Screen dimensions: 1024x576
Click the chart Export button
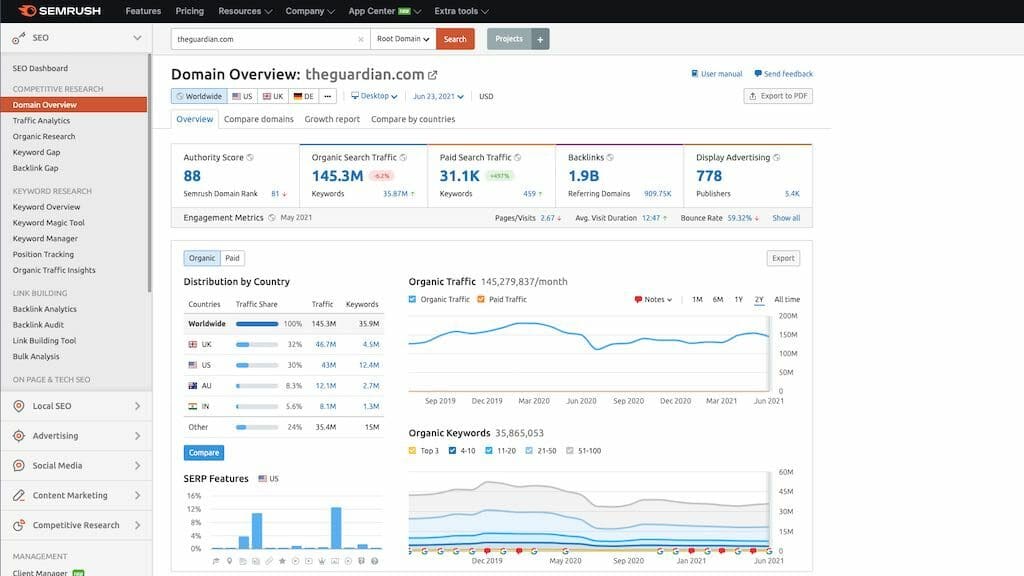[x=783, y=259]
